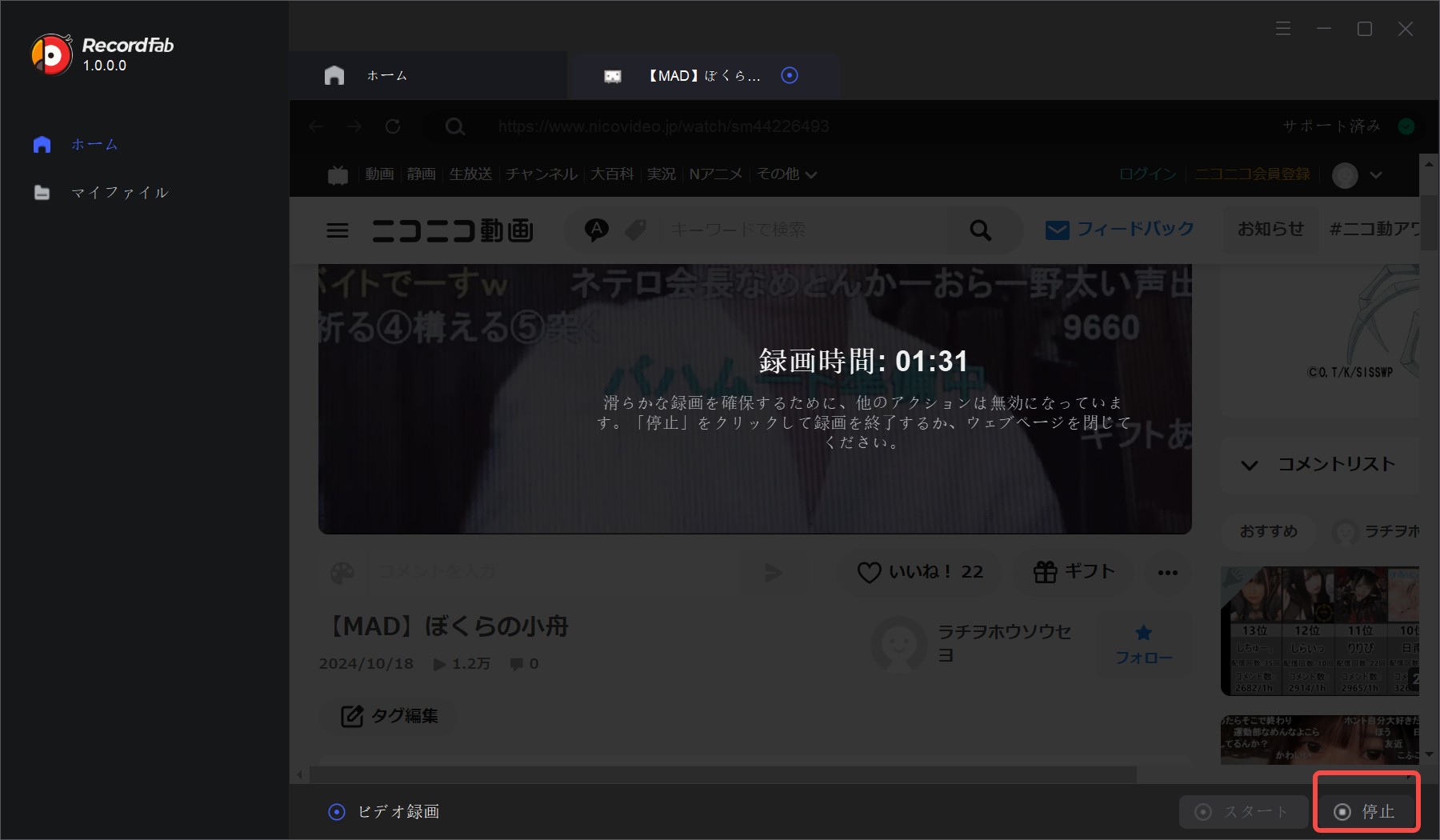Toggle the tag search mode icon
This screenshot has height=840, width=1440.
(x=635, y=230)
